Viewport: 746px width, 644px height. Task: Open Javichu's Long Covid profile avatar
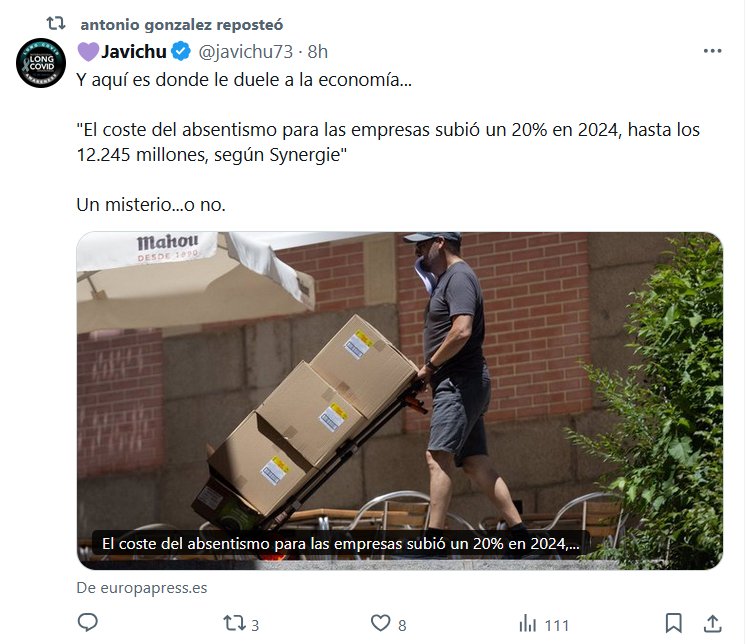point(41,63)
